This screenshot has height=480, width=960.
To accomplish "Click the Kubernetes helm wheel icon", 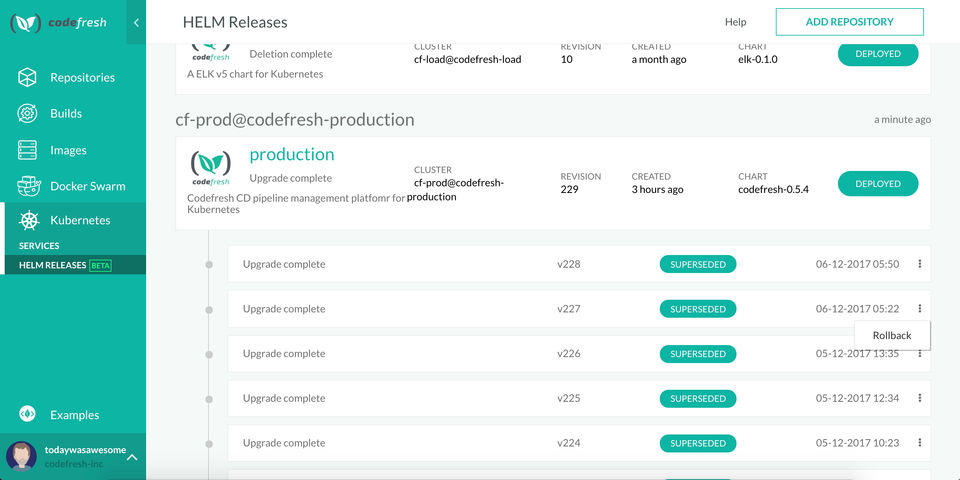I will [28, 221].
